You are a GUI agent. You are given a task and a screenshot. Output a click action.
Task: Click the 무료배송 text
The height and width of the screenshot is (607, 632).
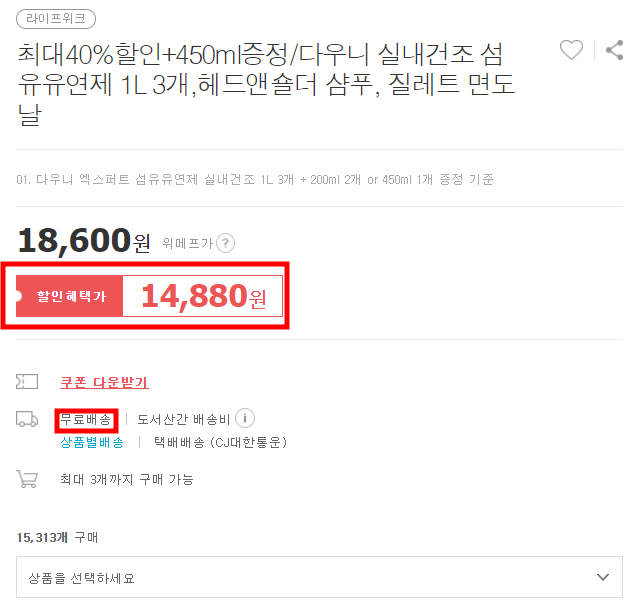(x=86, y=420)
